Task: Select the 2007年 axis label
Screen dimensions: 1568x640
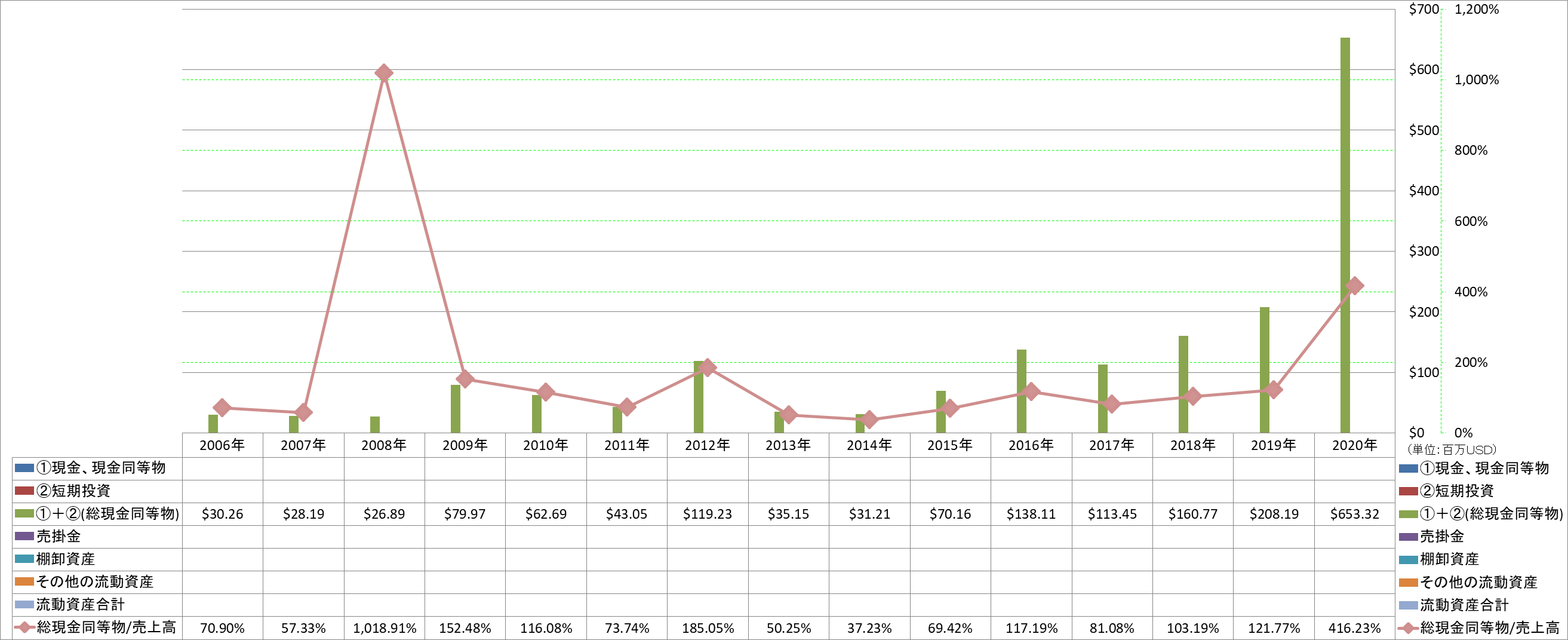Action: [303, 445]
